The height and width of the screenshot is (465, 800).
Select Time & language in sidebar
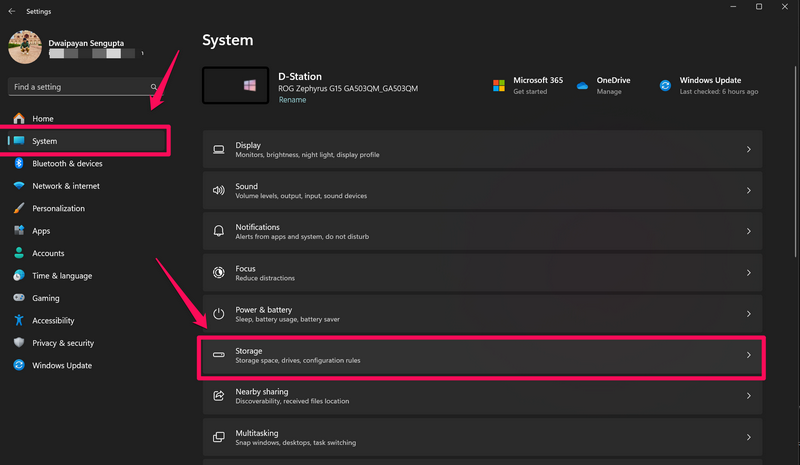61,276
